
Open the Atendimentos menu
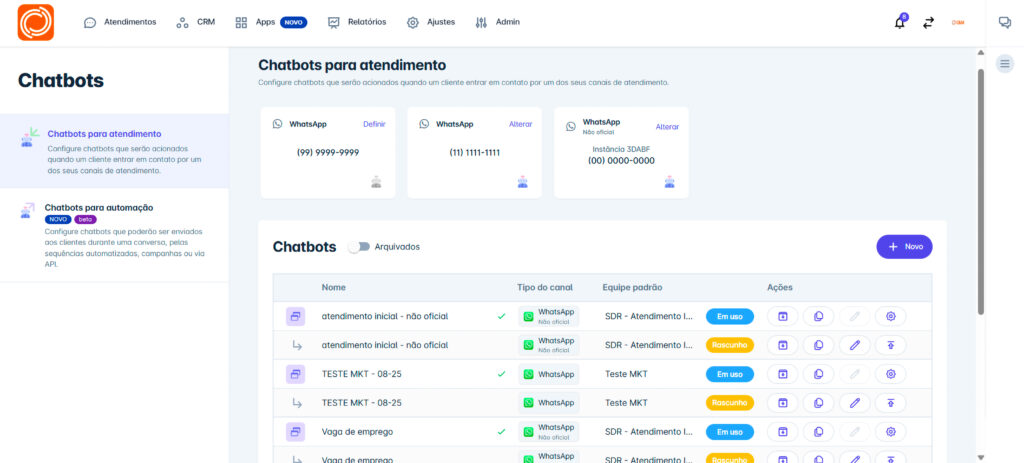click(120, 22)
